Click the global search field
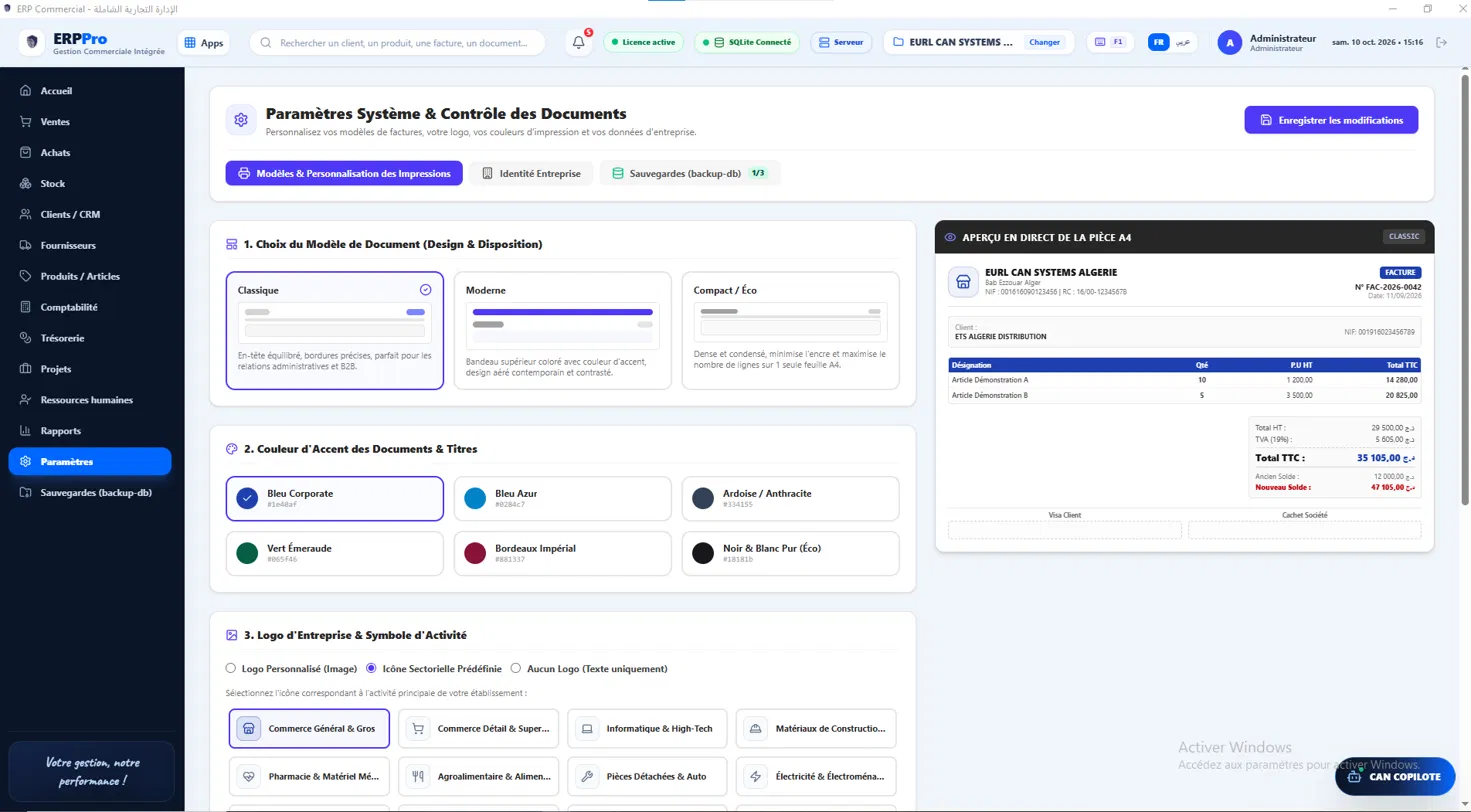The width and height of the screenshot is (1471, 812). click(397, 43)
